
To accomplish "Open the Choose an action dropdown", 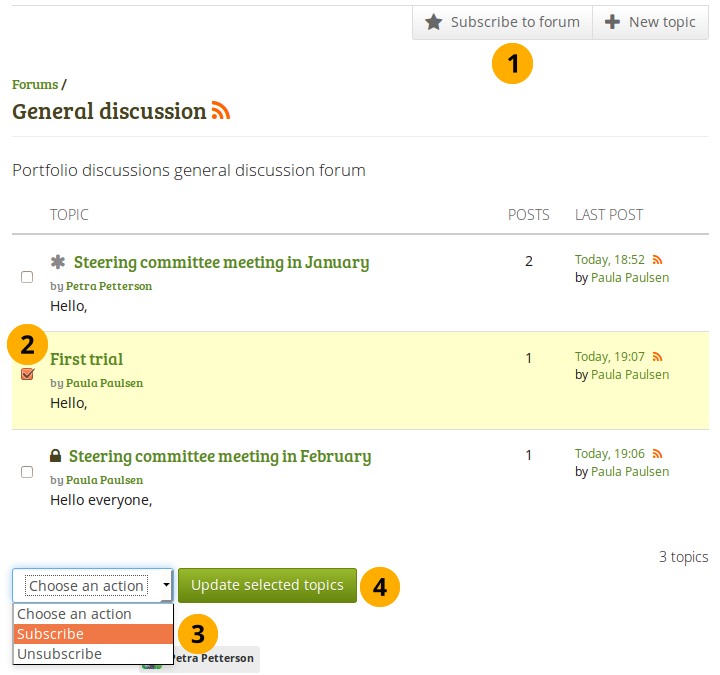I will 92,586.
